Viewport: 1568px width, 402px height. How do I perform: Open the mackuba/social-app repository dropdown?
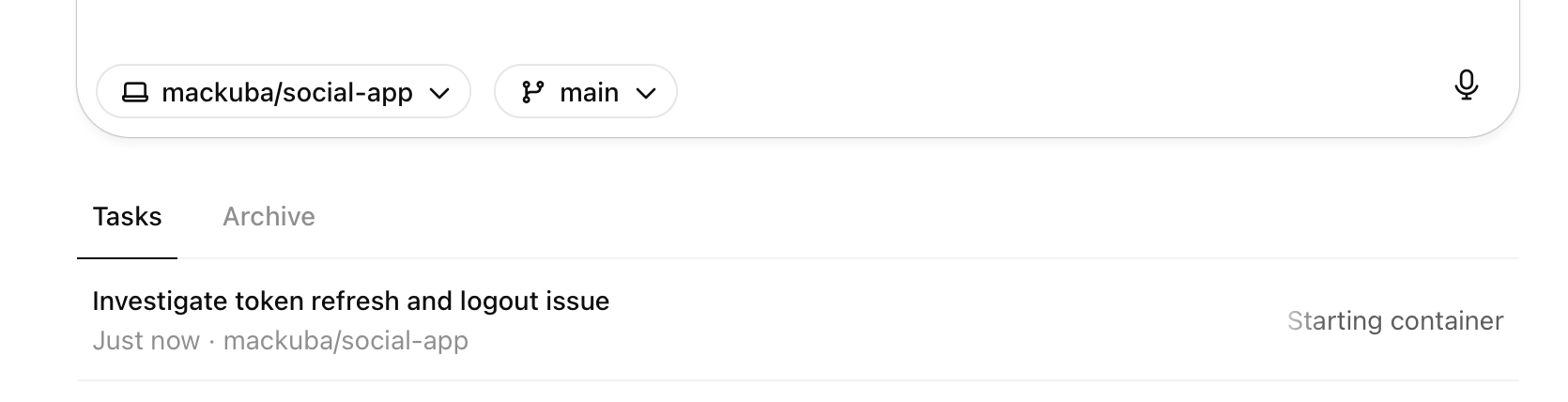point(283,92)
